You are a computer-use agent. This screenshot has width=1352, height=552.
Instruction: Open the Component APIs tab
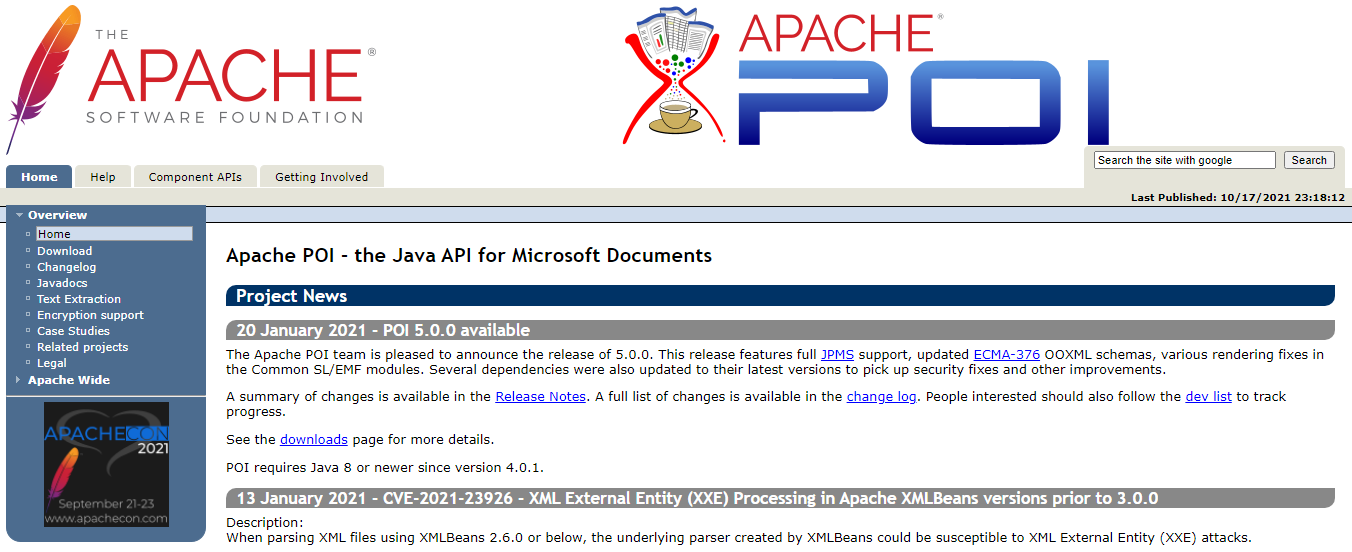point(195,177)
